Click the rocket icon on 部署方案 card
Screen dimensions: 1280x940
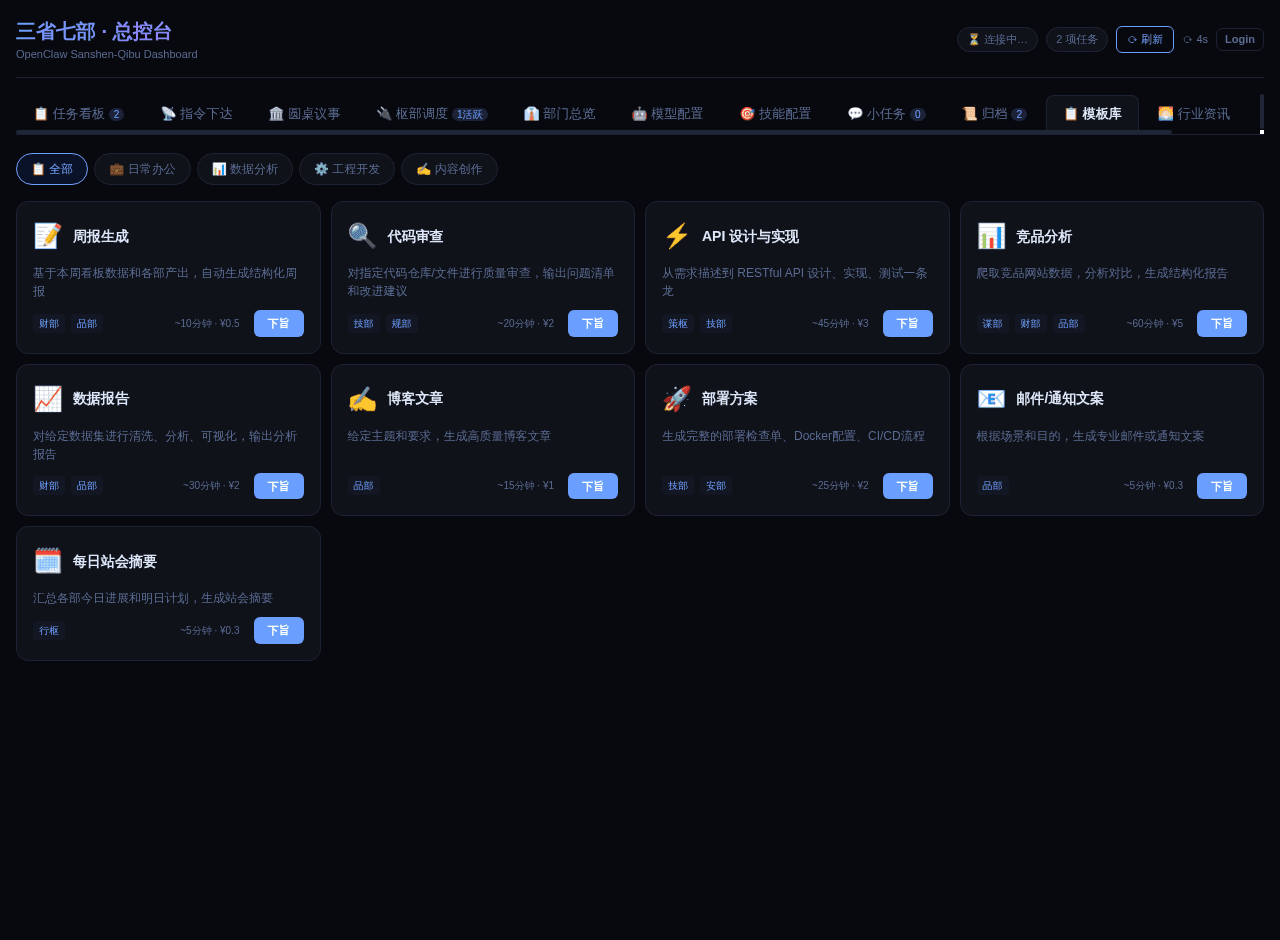tap(677, 399)
